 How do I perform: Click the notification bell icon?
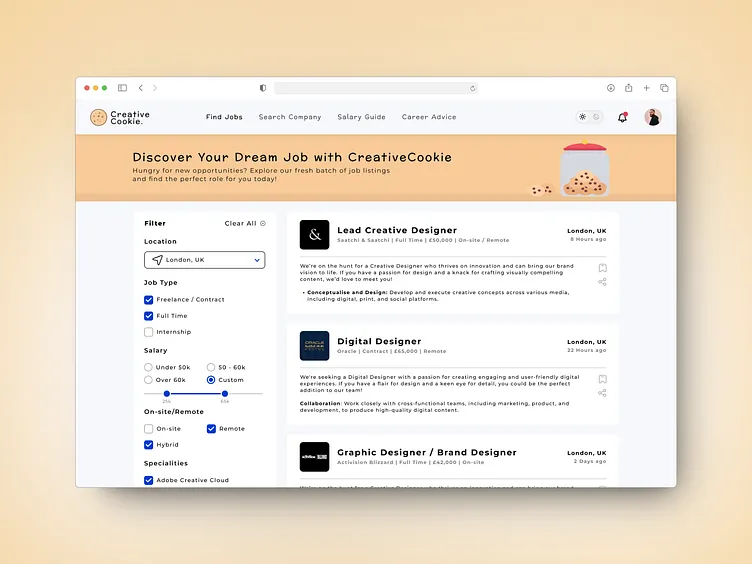622,117
